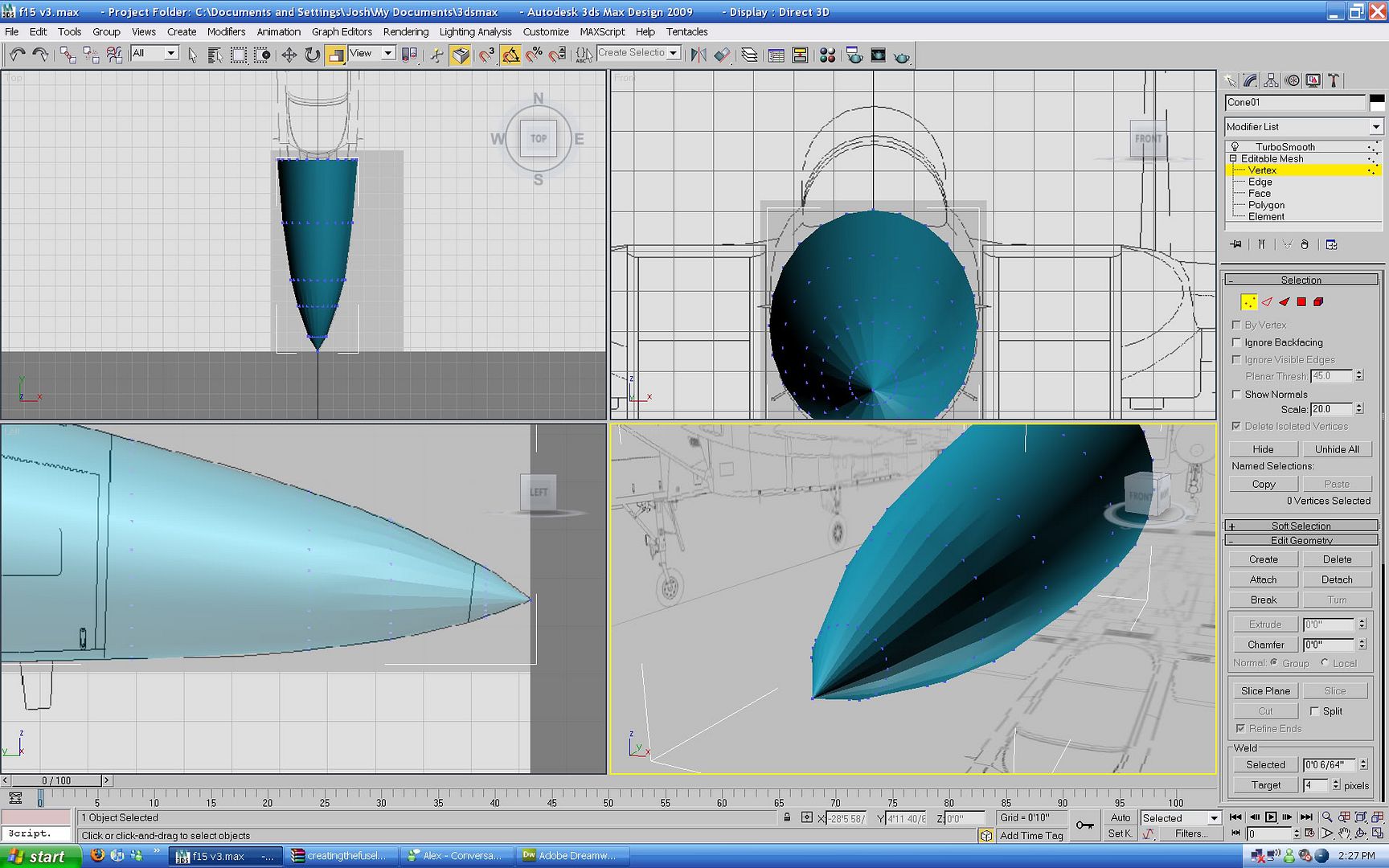Open the Modifiers menu
The height and width of the screenshot is (868, 1389).
point(226,32)
